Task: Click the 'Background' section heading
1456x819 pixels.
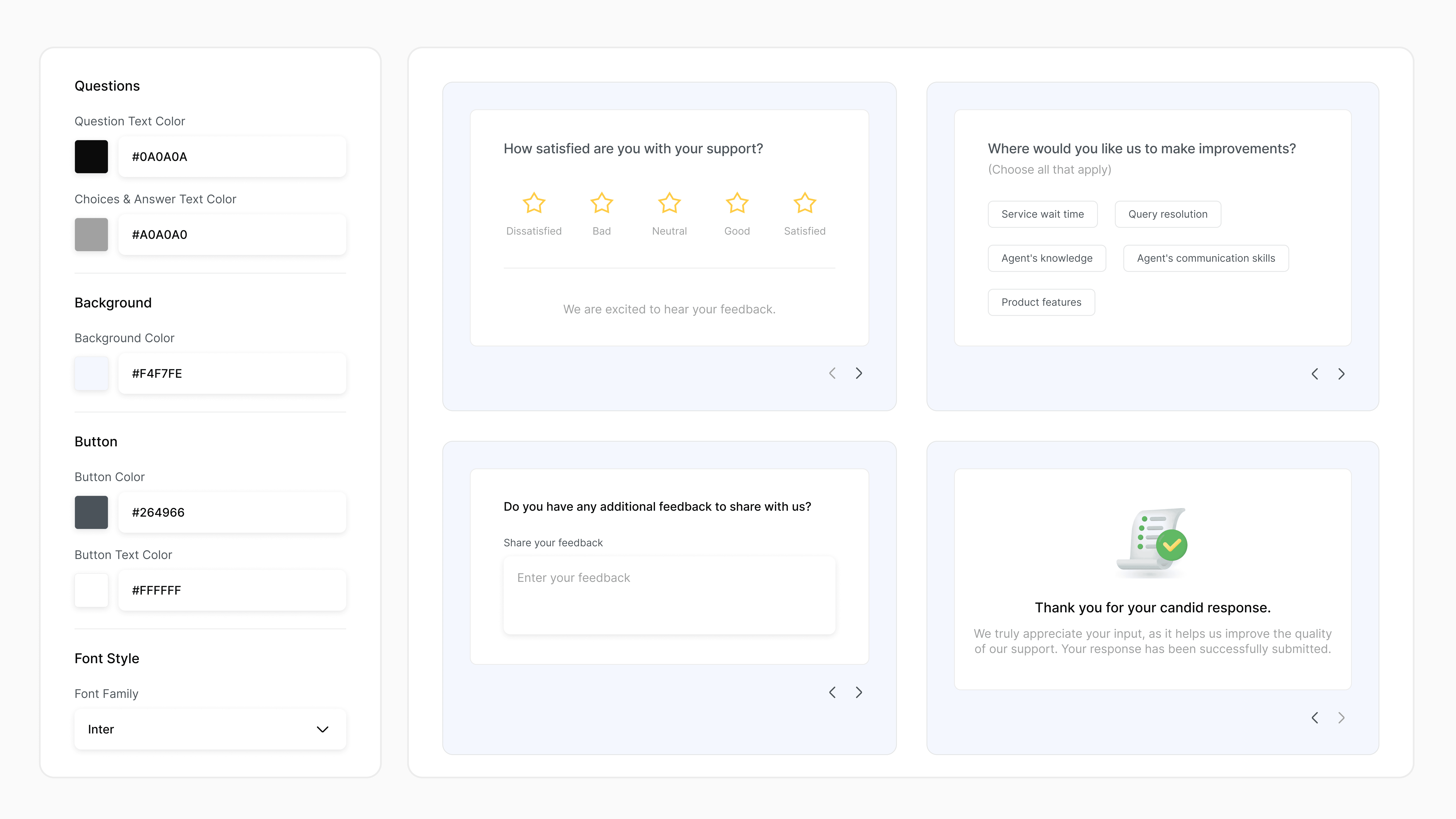Action: pos(113,303)
